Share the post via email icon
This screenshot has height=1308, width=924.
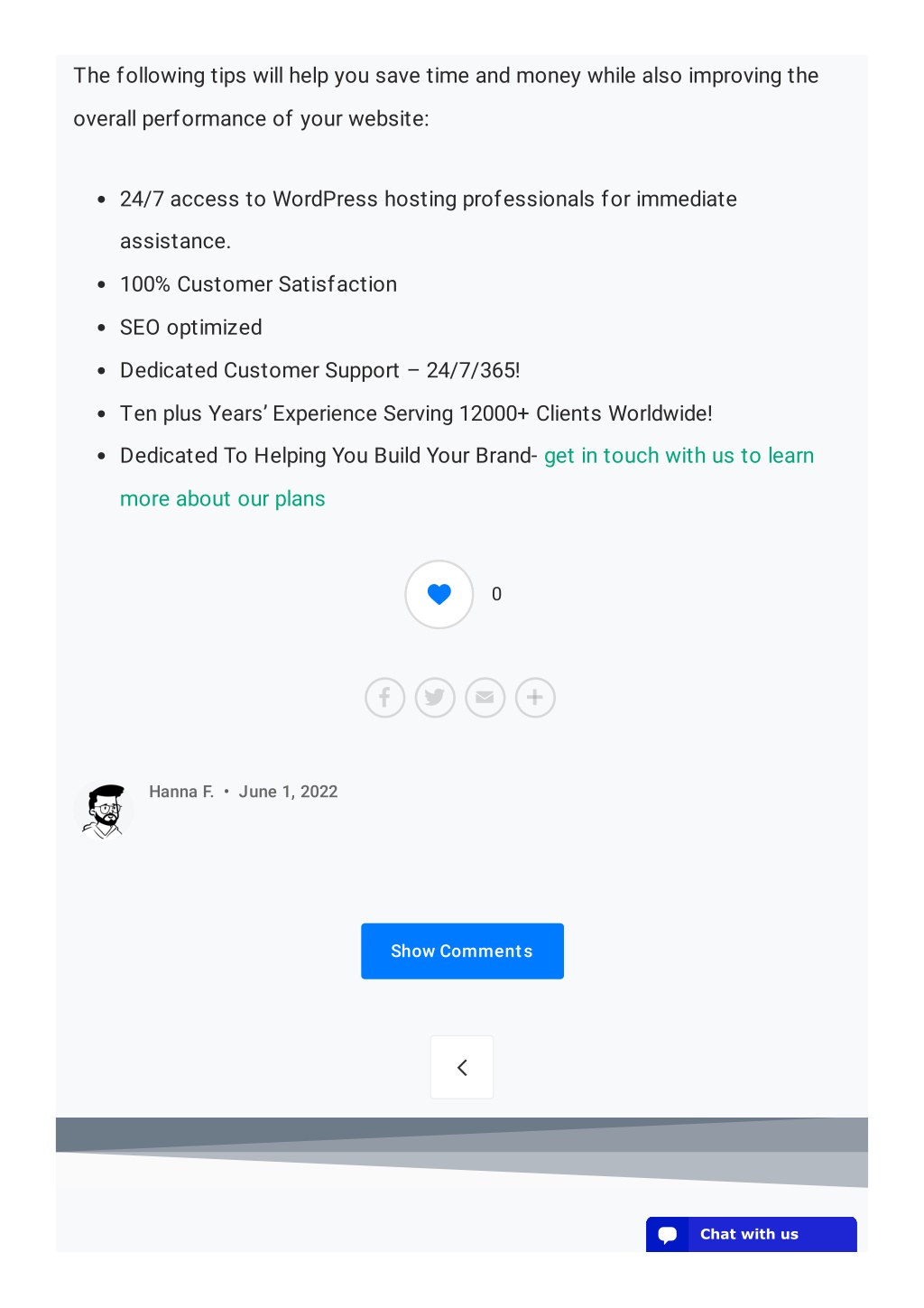pyautogui.click(x=485, y=698)
